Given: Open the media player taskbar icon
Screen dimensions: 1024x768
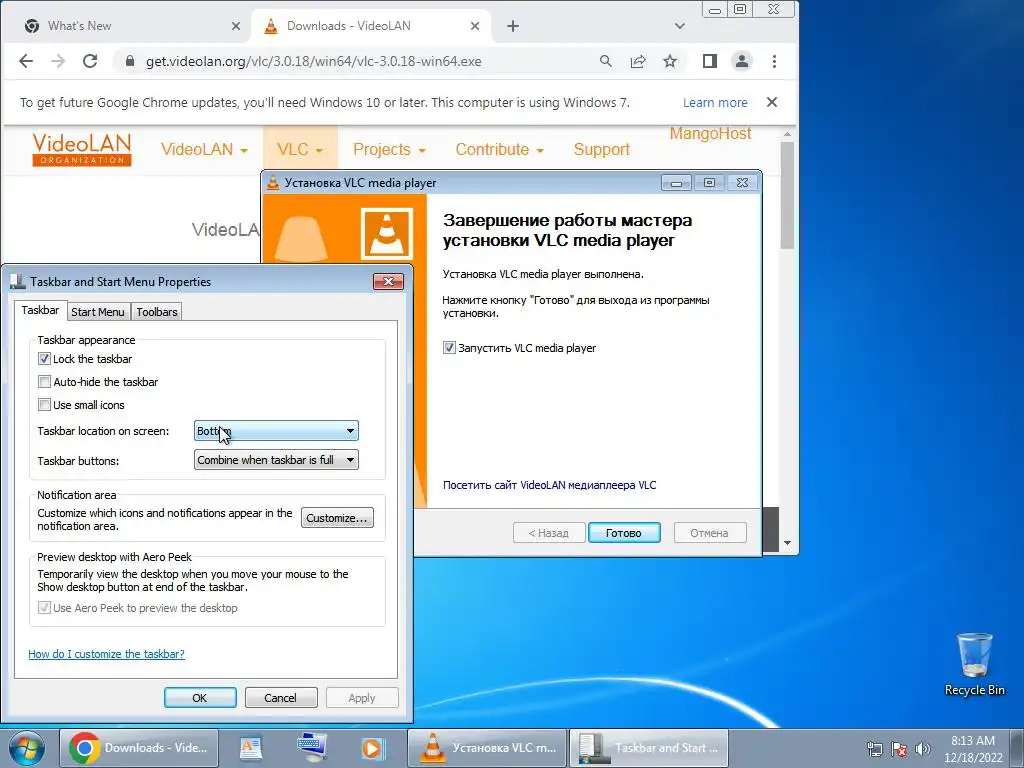Looking at the screenshot, I should point(373,748).
